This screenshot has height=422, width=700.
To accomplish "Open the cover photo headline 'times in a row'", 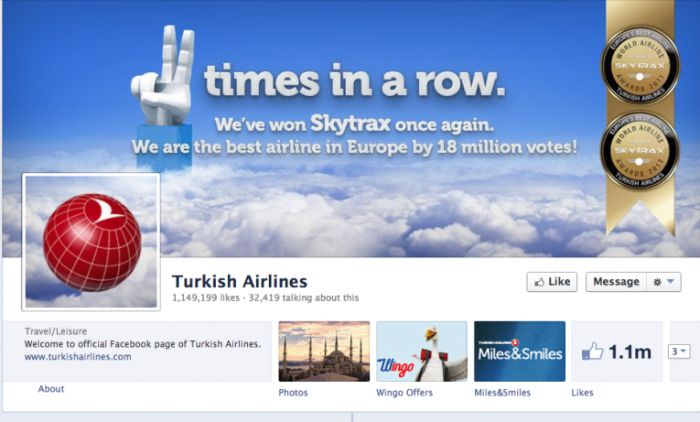I will (x=354, y=81).
